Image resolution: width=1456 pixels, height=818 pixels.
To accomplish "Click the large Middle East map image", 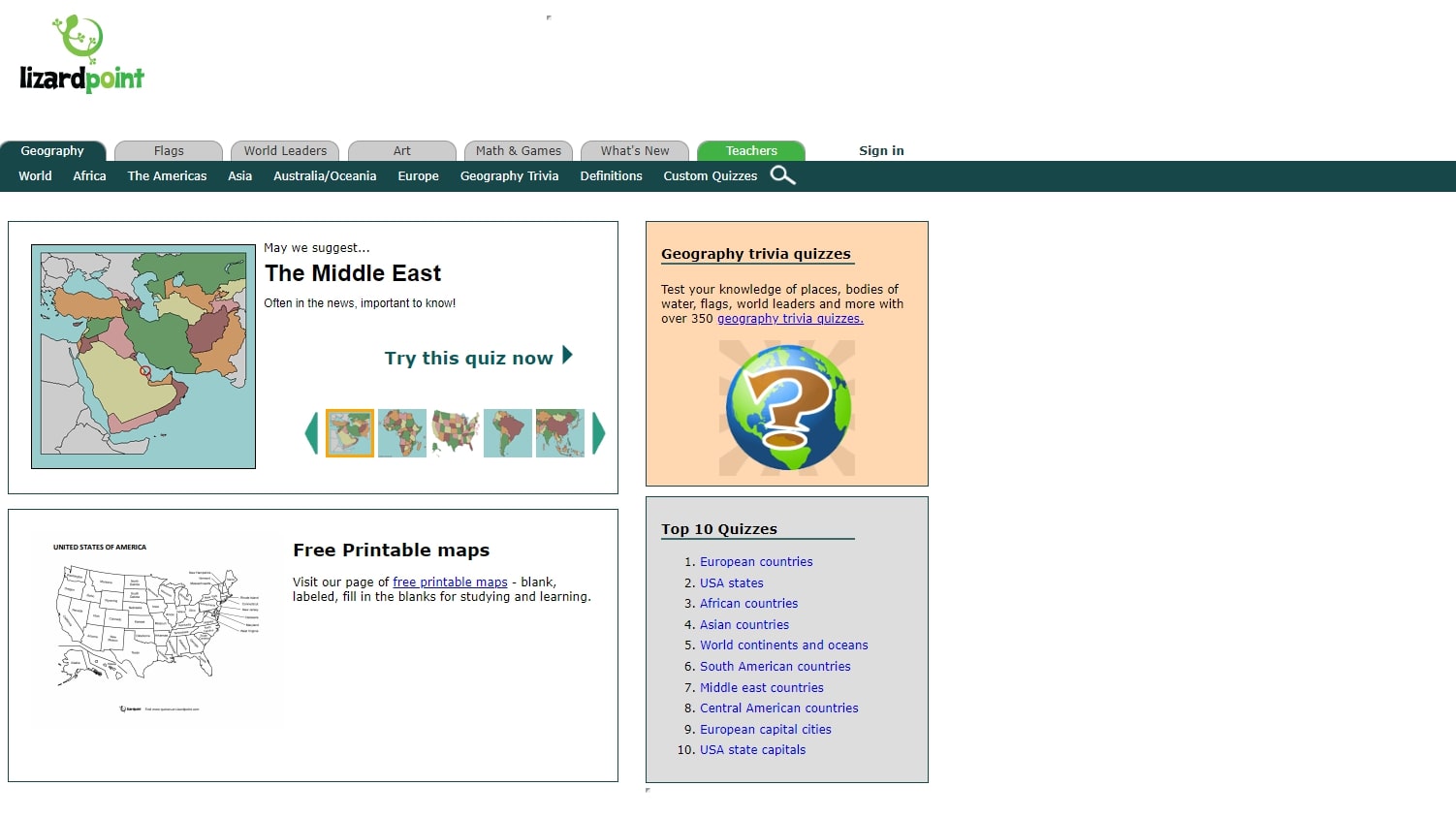I will pyautogui.click(x=143, y=357).
